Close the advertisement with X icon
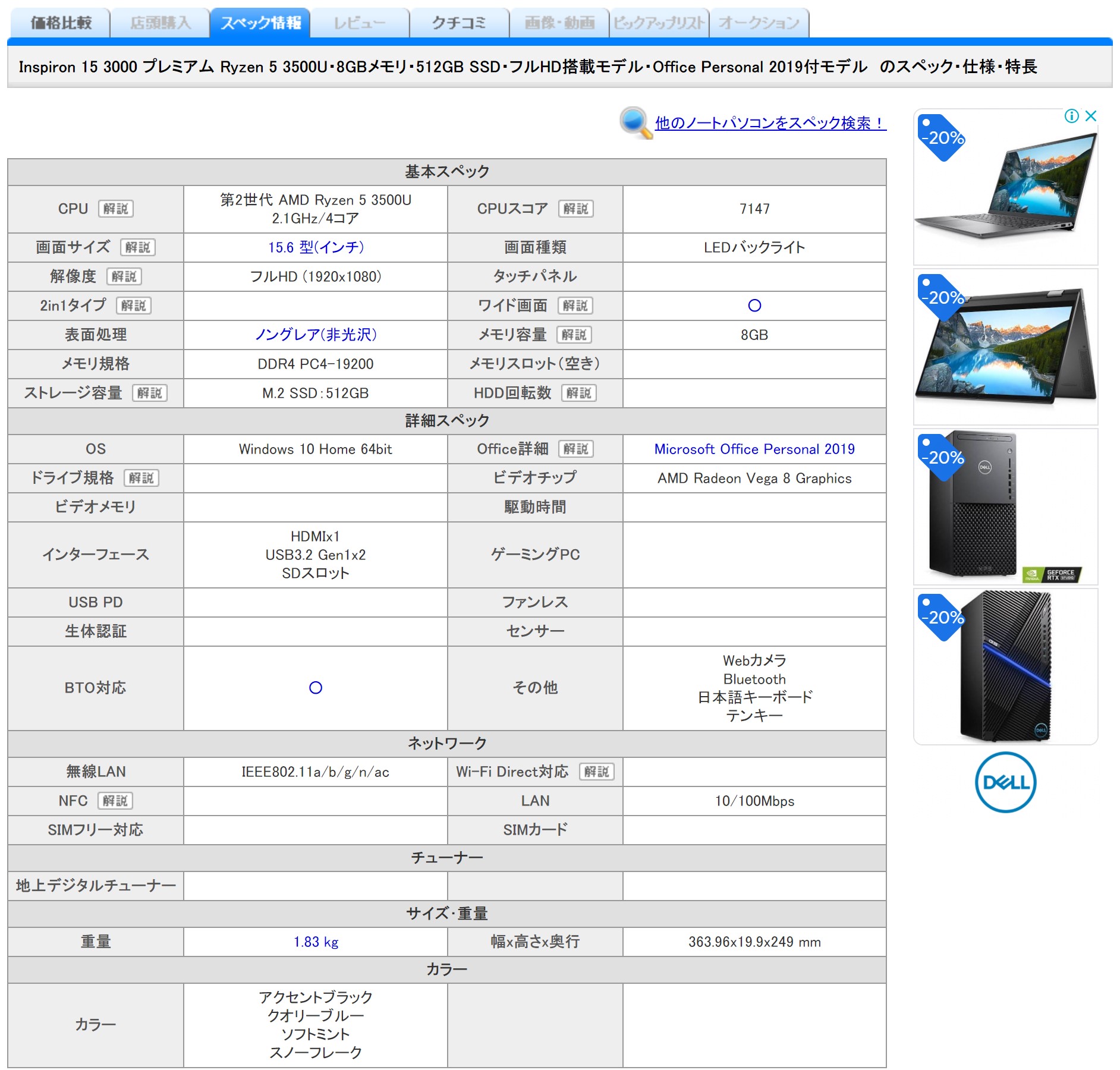1120x1070 pixels. click(1091, 116)
